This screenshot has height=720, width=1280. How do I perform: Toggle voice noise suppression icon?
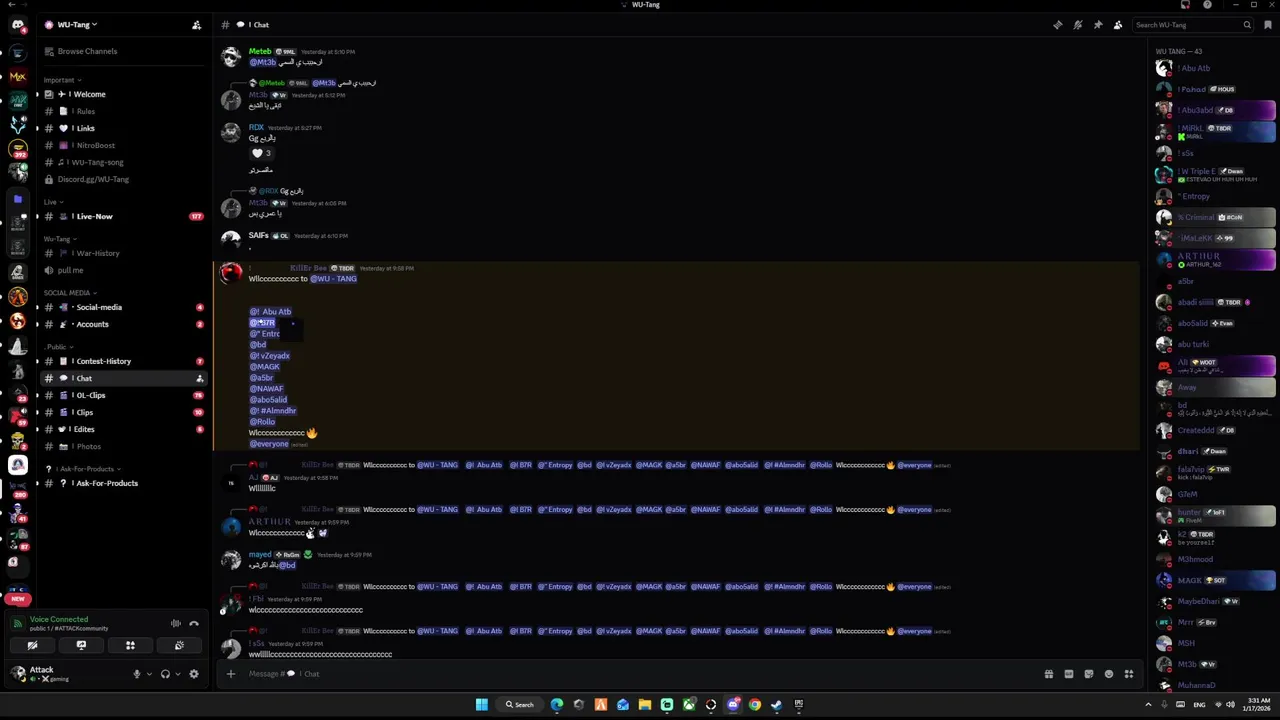coord(176,623)
